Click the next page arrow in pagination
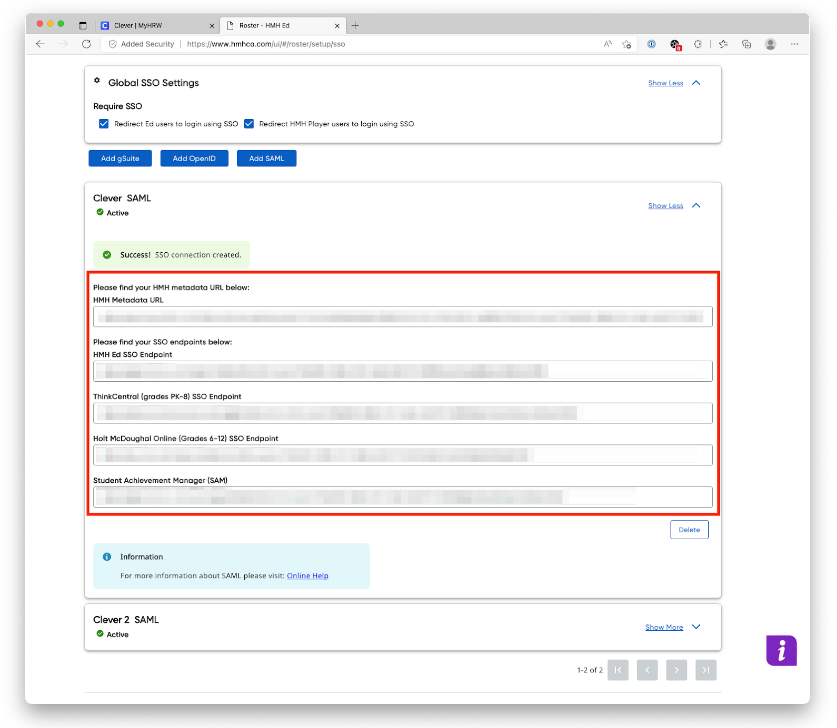Viewport: 837px width, 728px height. click(x=676, y=670)
